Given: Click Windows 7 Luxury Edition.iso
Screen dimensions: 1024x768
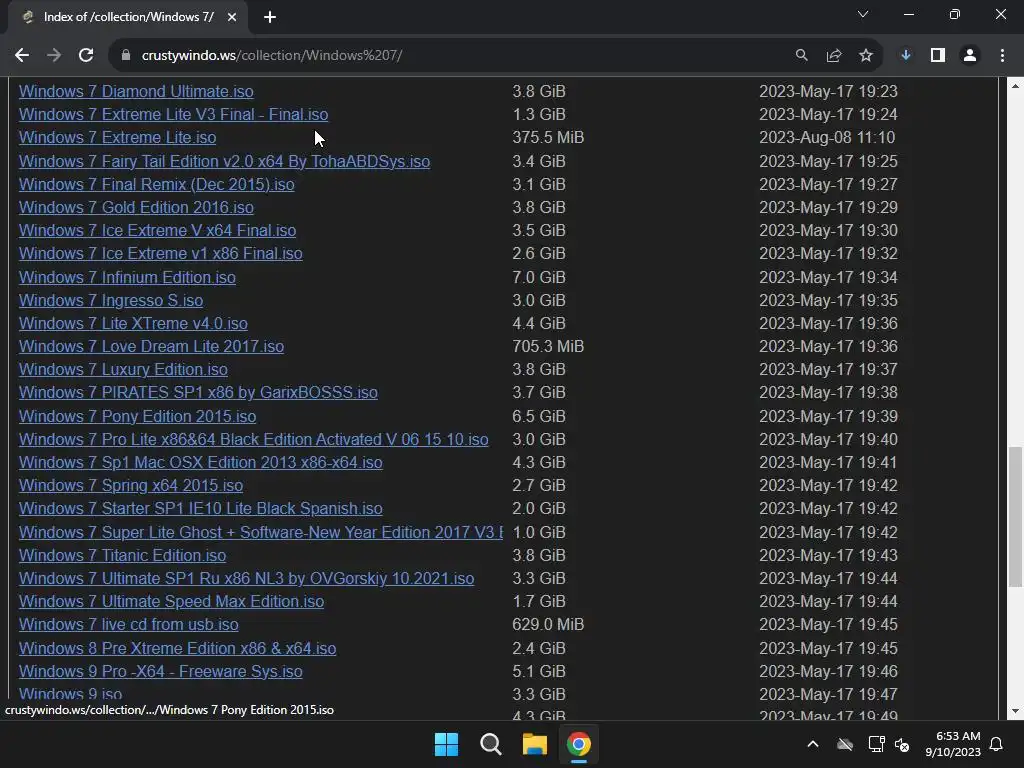Looking at the screenshot, I should [123, 370].
